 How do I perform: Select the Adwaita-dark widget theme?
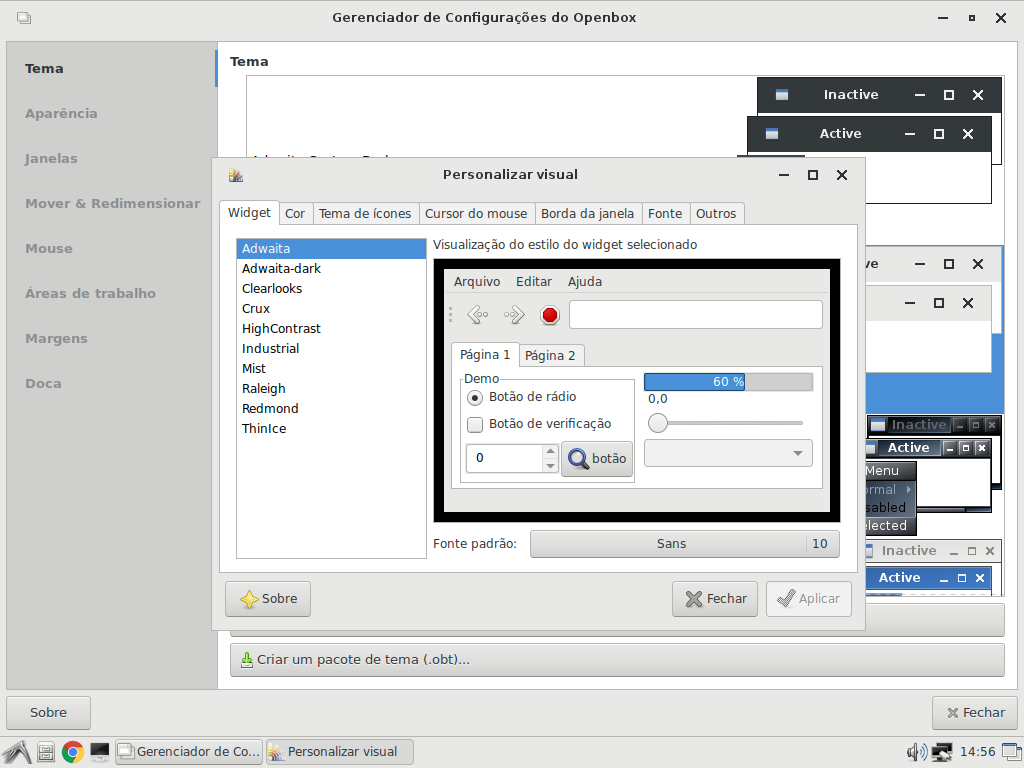331,268
